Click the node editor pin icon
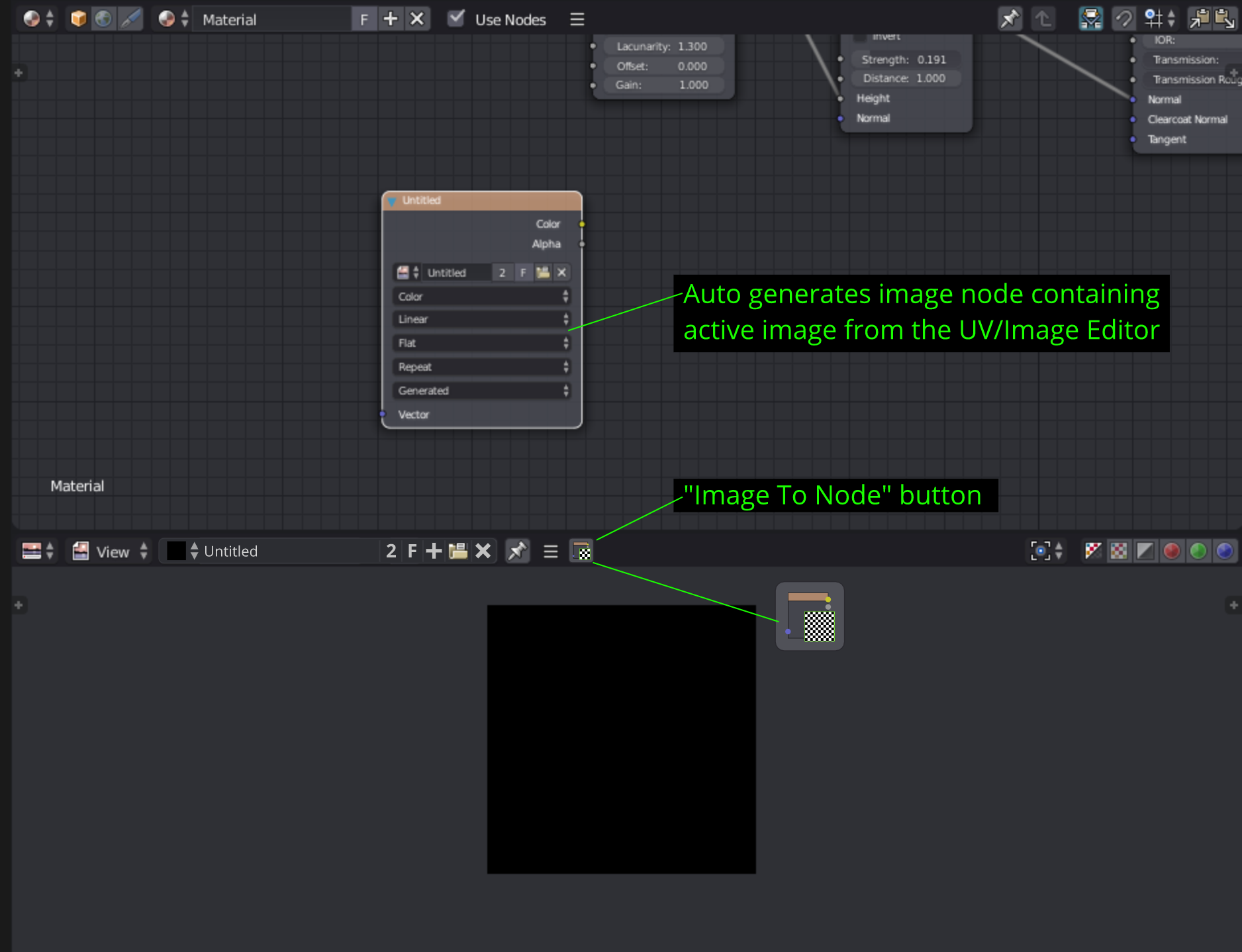Screen dimensions: 1242x952 [x=1010, y=19]
